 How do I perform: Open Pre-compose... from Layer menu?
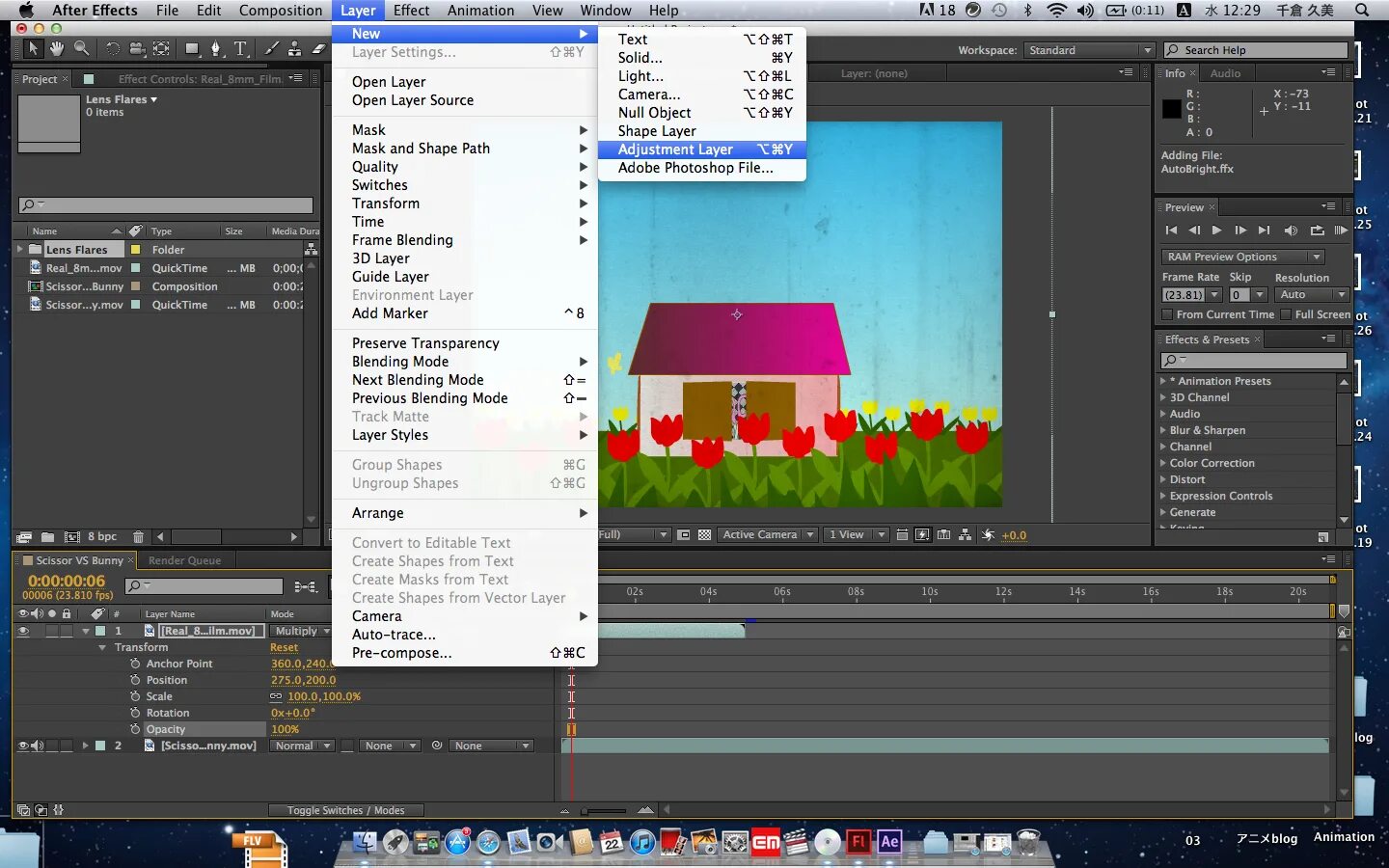tap(464, 653)
